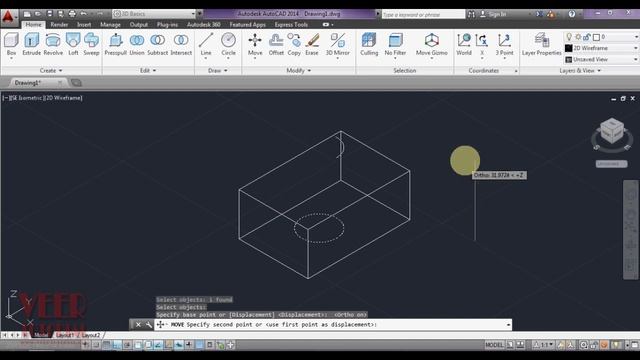Toggle the Culling option

click(369, 44)
